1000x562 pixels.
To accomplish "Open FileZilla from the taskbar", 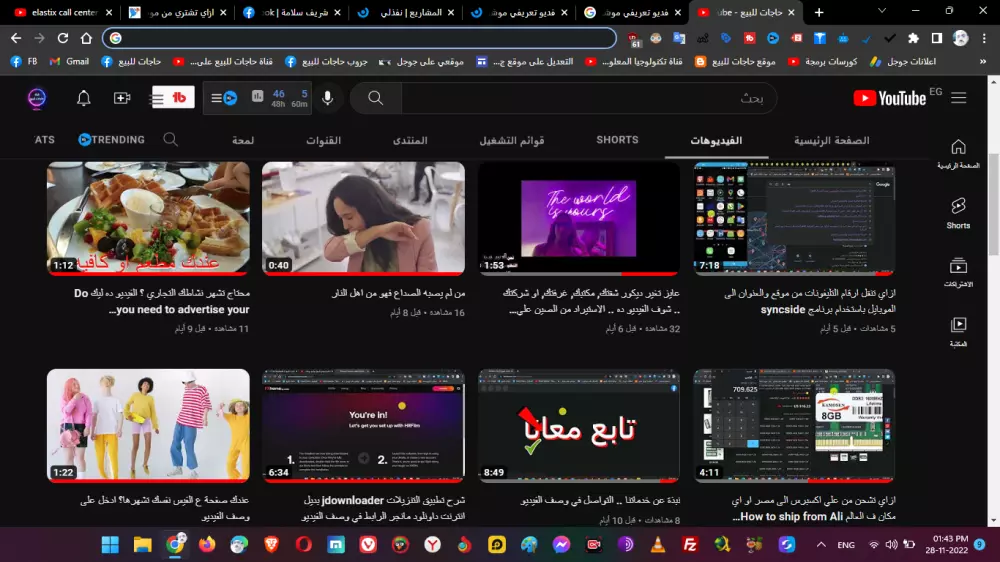I will 689,544.
